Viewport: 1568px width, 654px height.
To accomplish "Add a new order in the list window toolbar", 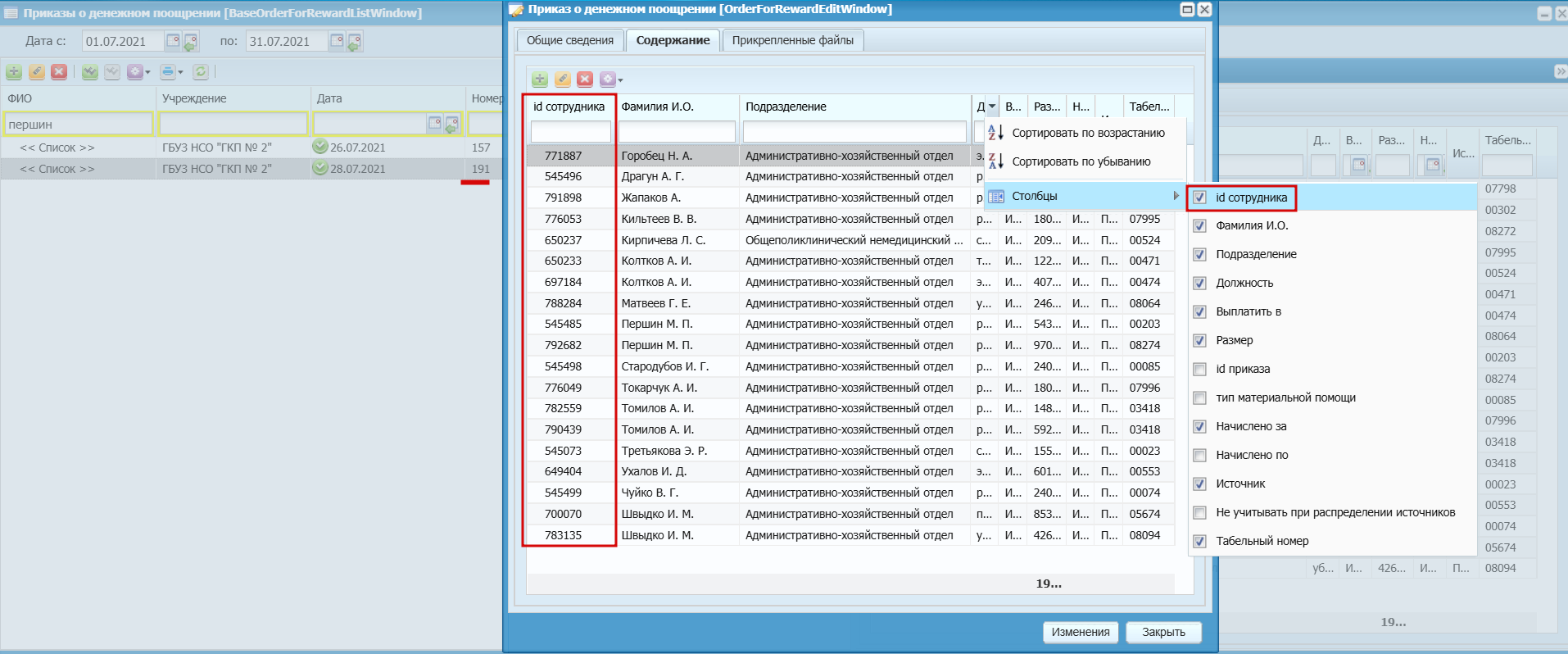I will pos(14,72).
